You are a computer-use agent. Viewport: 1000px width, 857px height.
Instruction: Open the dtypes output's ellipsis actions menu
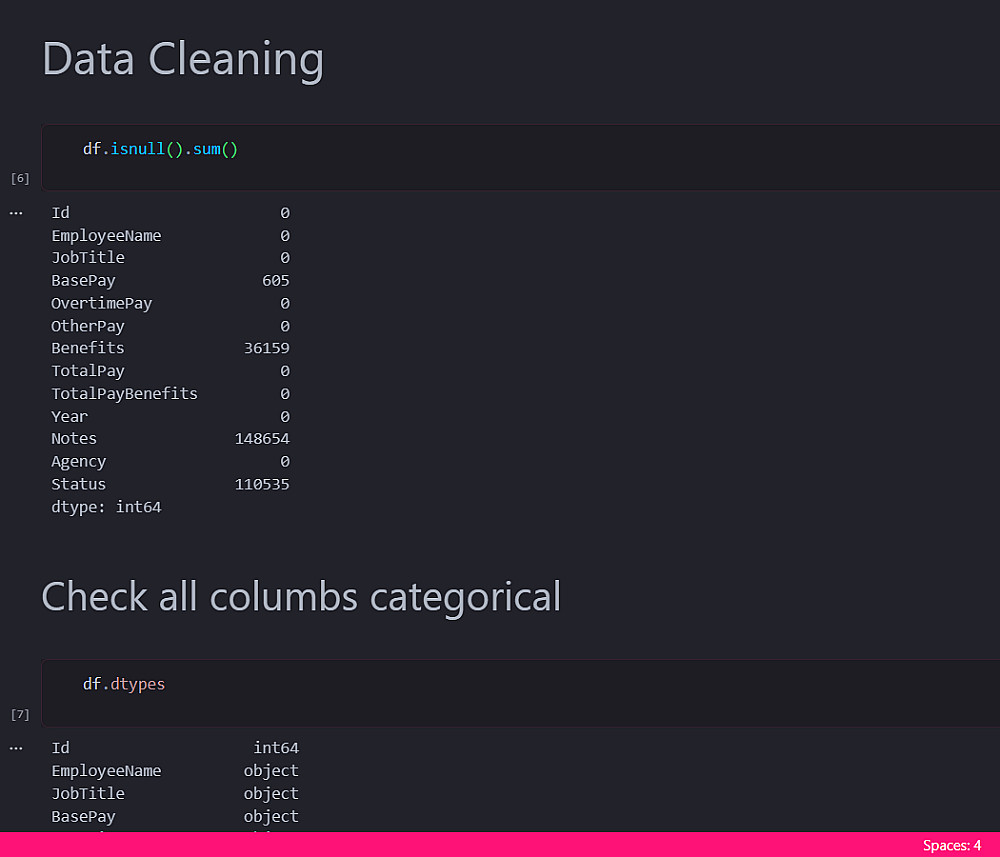coord(16,748)
